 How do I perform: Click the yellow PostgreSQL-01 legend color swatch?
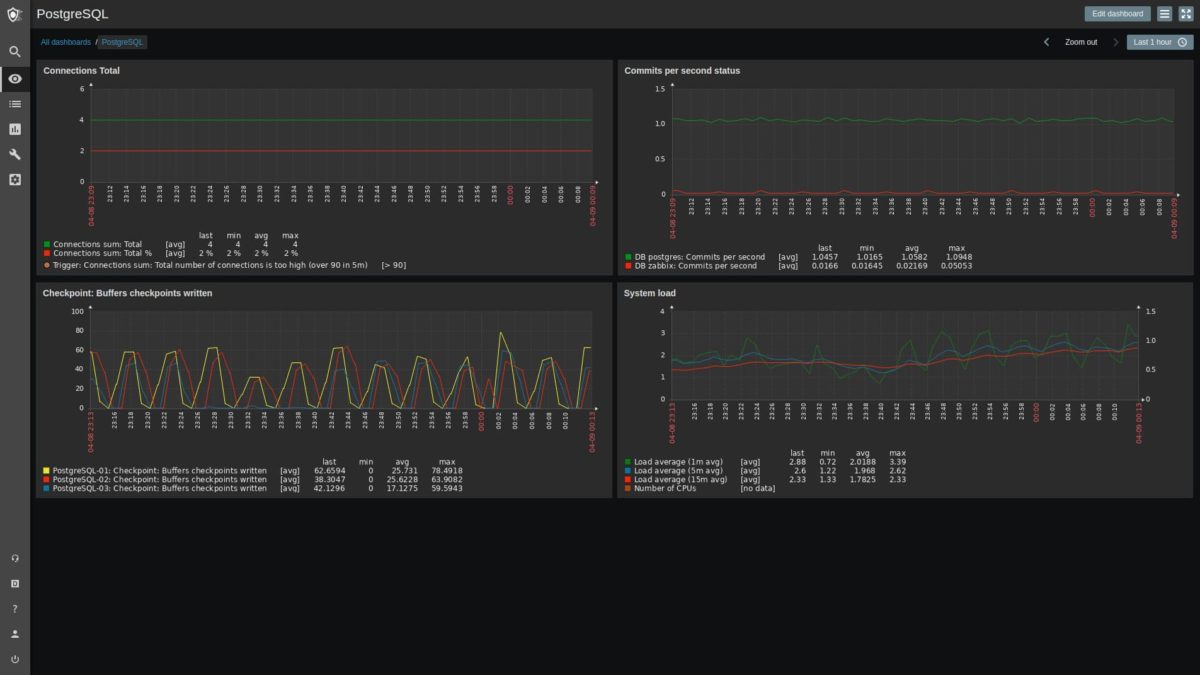(x=46, y=470)
